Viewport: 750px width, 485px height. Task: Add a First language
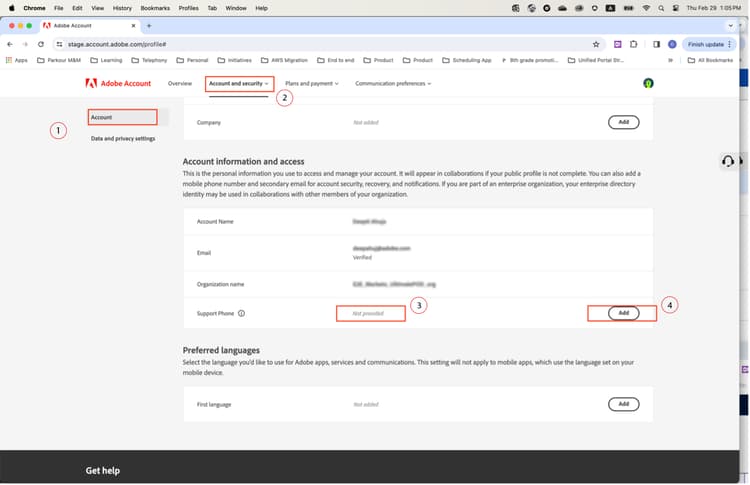(623, 404)
